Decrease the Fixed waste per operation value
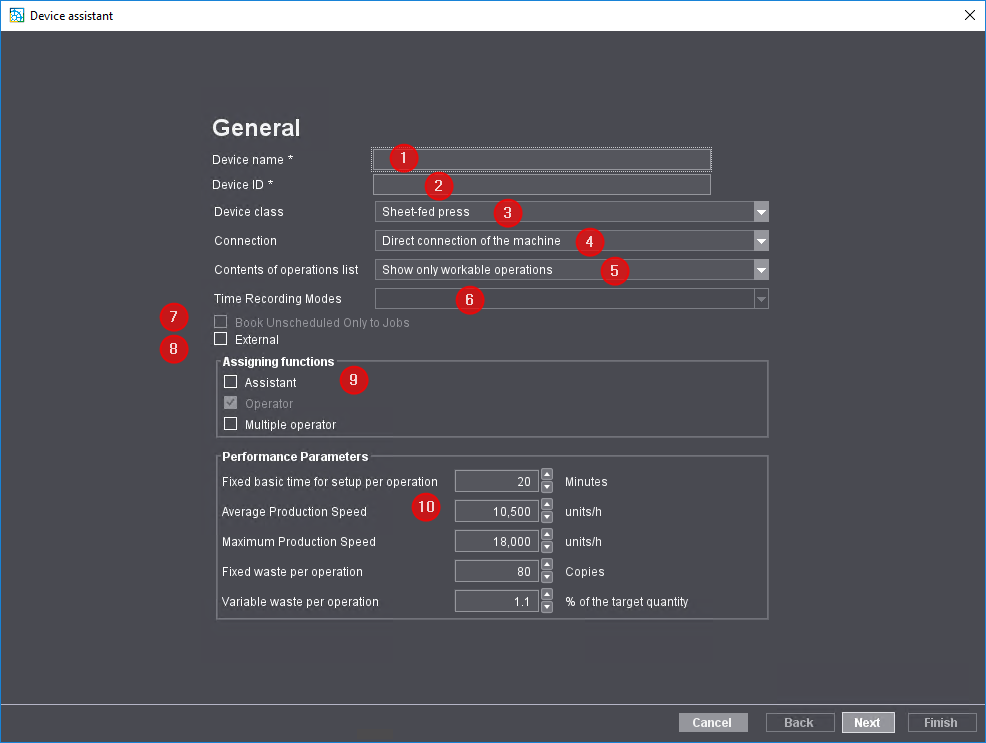Screen dimensions: 986x743 [546, 577]
